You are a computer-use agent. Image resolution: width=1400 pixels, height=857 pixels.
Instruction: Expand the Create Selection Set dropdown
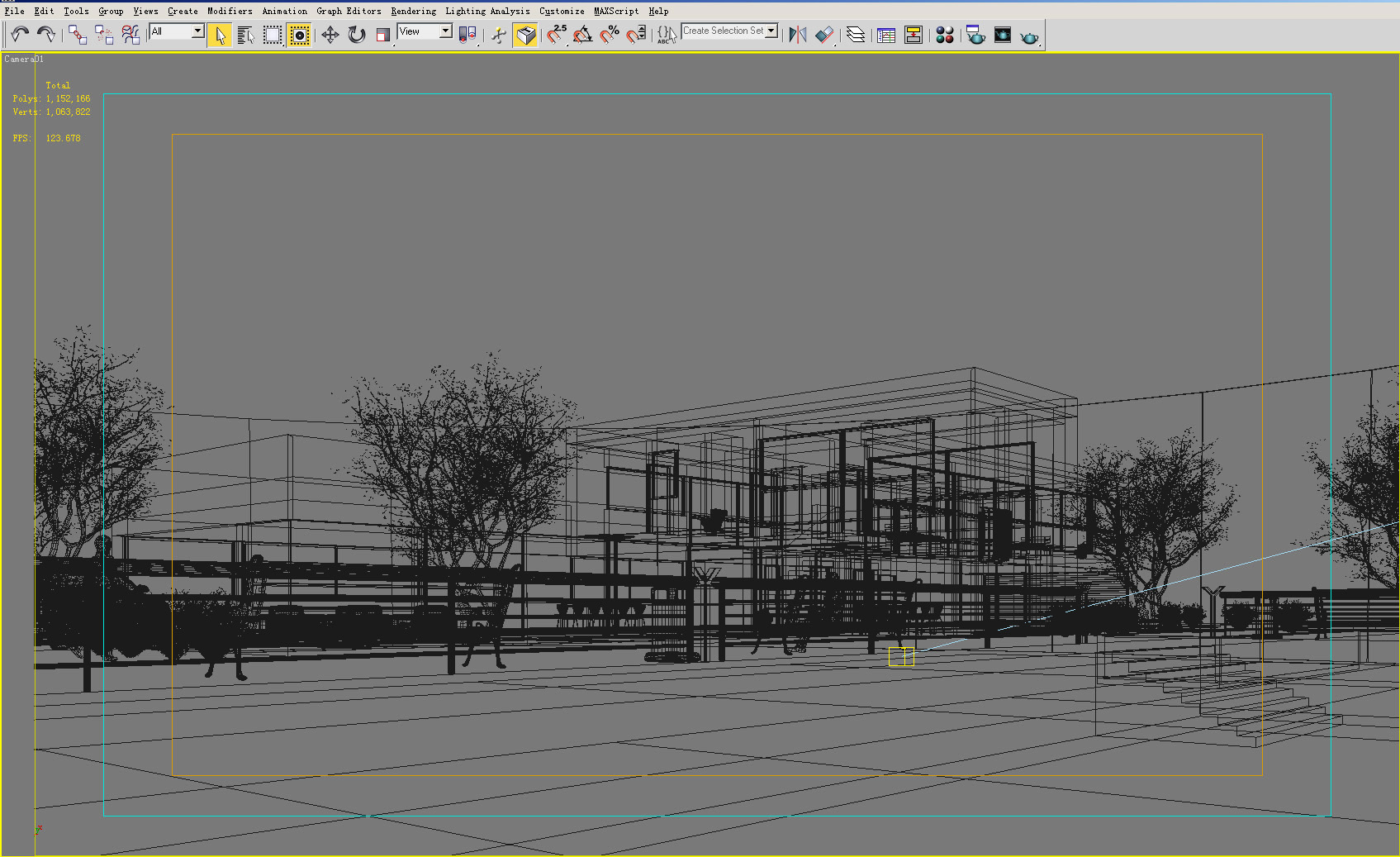point(770,30)
